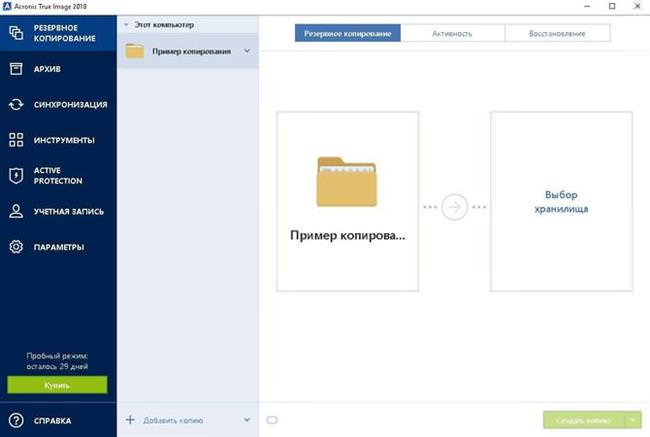
Task: Click the green Купить button
Action: [57, 385]
